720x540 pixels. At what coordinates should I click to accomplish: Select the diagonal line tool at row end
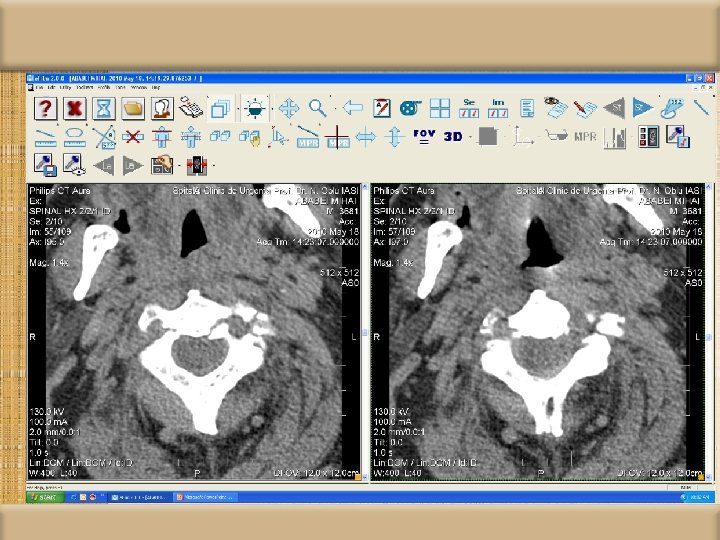tap(701, 107)
